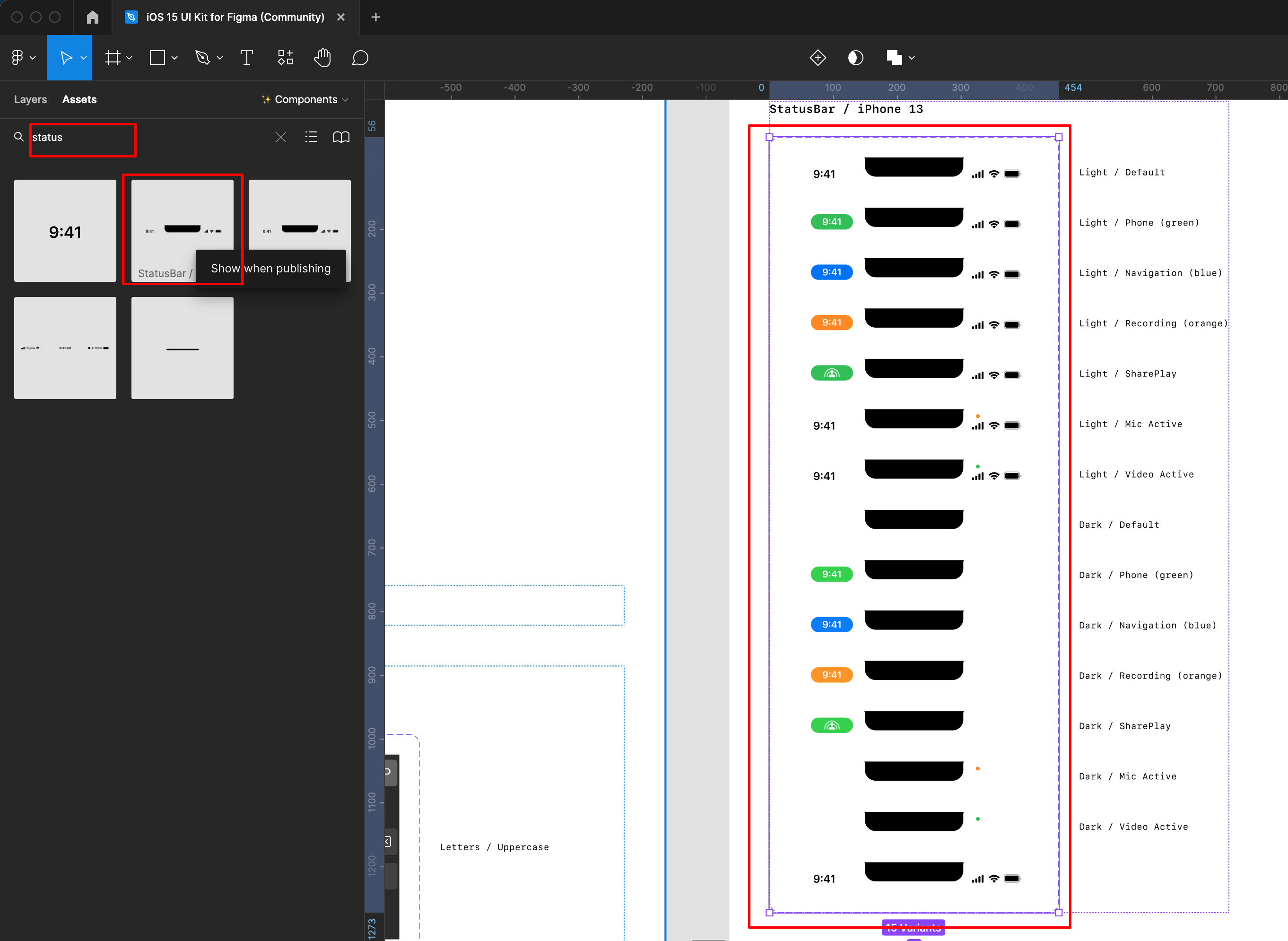The height and width of the screenshot is (941, 1288).
Task: Switch to the Layers tab
Action: [30, 99]
